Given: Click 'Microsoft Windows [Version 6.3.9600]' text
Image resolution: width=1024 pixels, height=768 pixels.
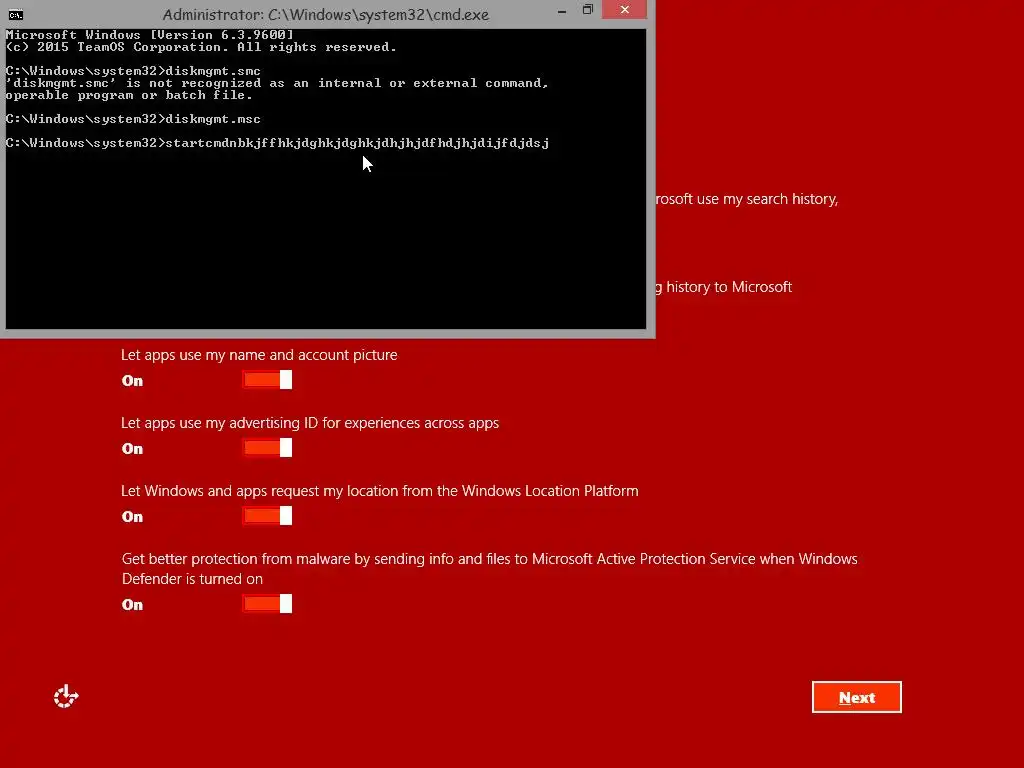Looking at the screenshot, I should coord(150,35).
